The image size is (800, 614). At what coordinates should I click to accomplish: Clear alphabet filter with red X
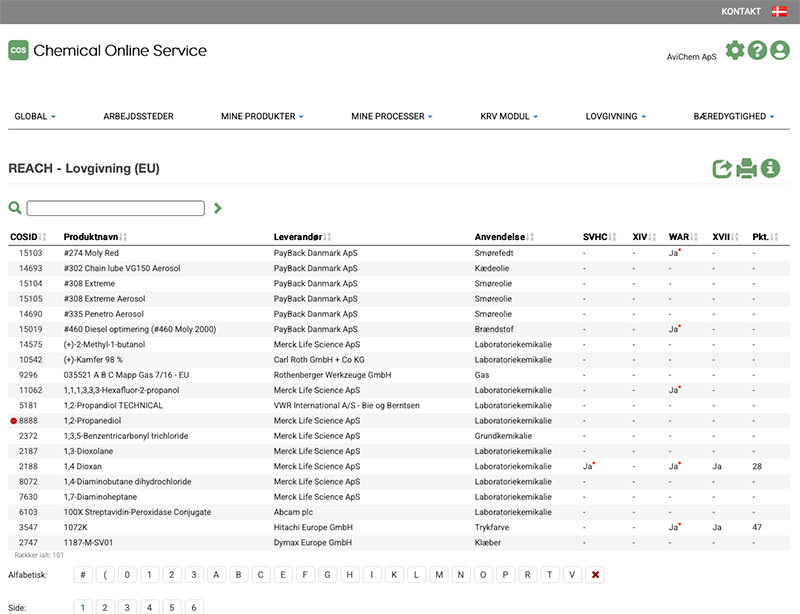pyautogui.click(x=596, y=575)
